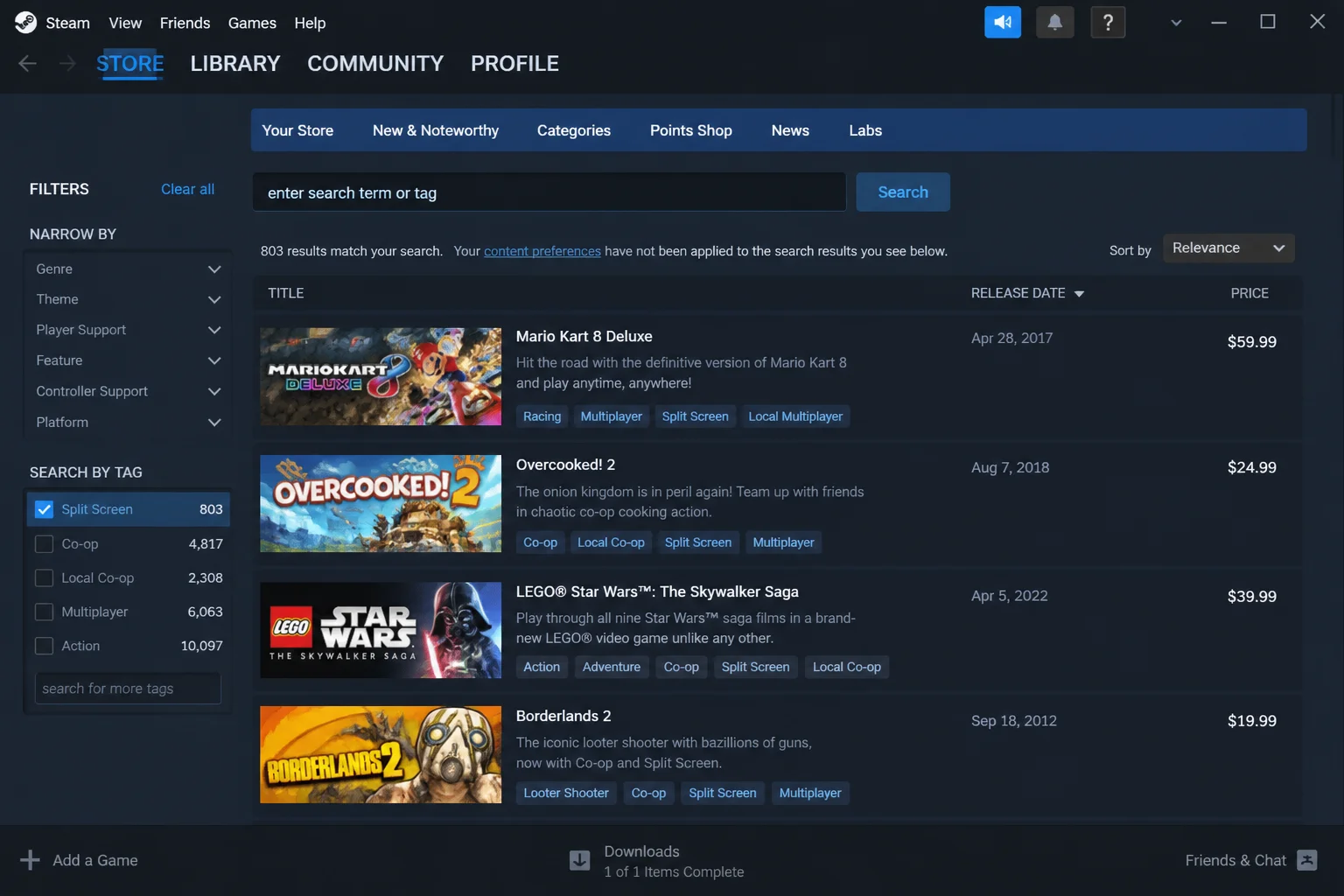This screenshot has height=896, width=1344.
Task: Click the help question mark icon
Action: click(1108, 22)
